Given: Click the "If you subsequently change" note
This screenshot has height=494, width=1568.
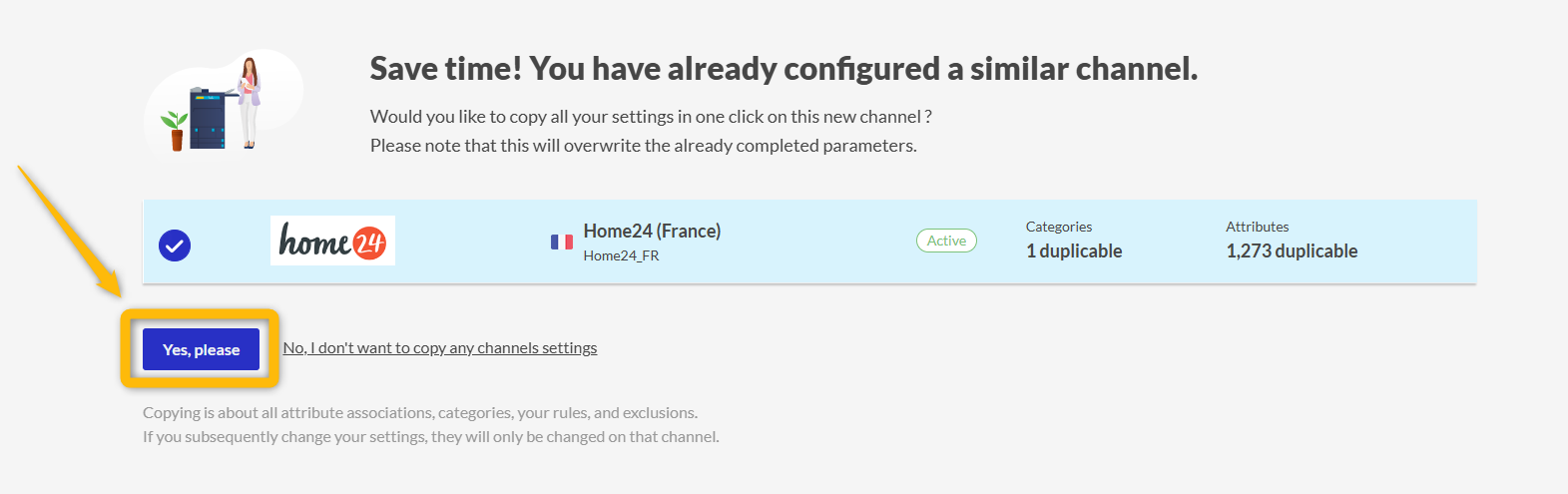Looking at the screenshot, I should [x=431, y=436].
